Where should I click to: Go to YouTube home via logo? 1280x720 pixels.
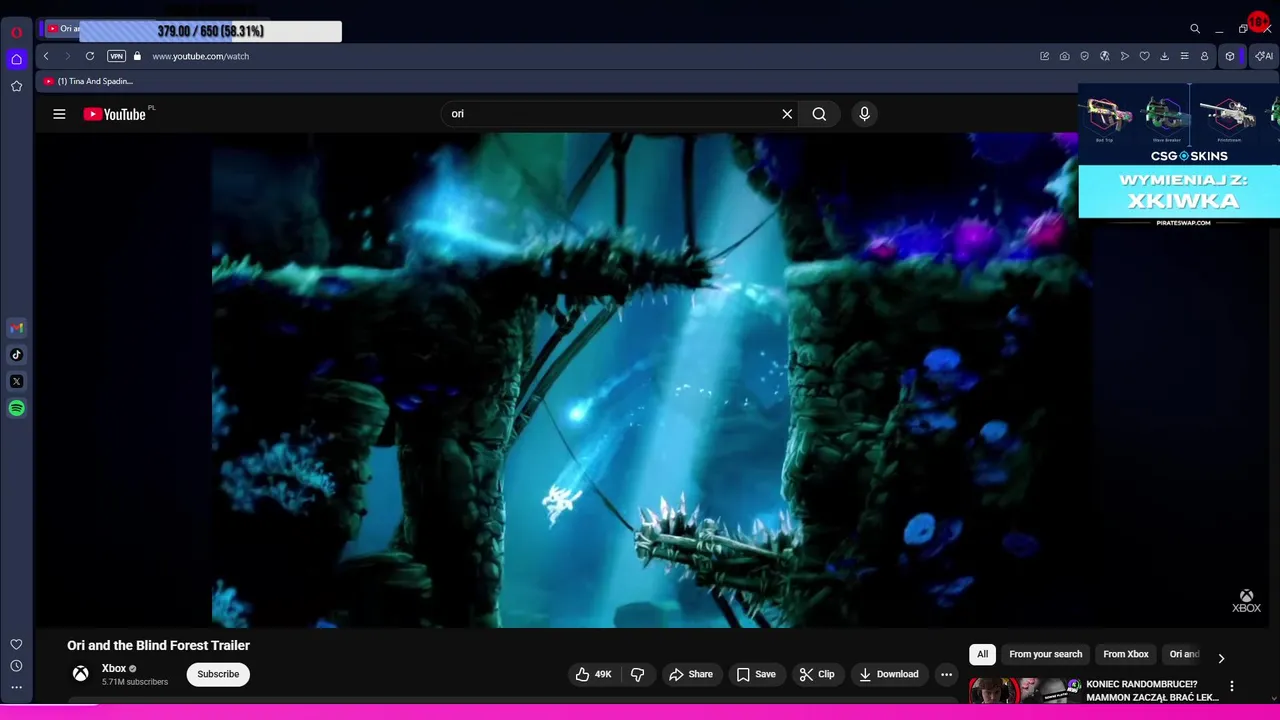coord(115,114)
